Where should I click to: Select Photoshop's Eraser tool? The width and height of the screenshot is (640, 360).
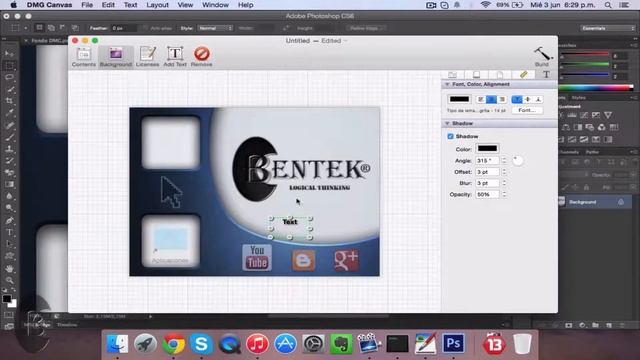point(9,173)
